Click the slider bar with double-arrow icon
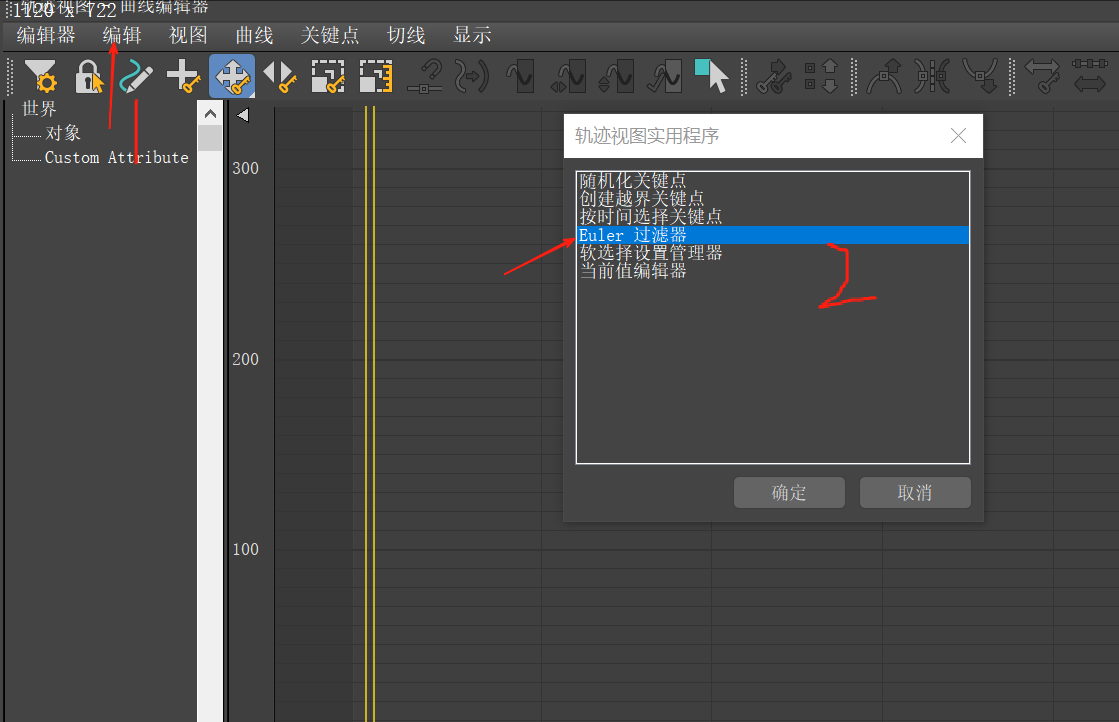1119x722 pixels. (1090, 76)
